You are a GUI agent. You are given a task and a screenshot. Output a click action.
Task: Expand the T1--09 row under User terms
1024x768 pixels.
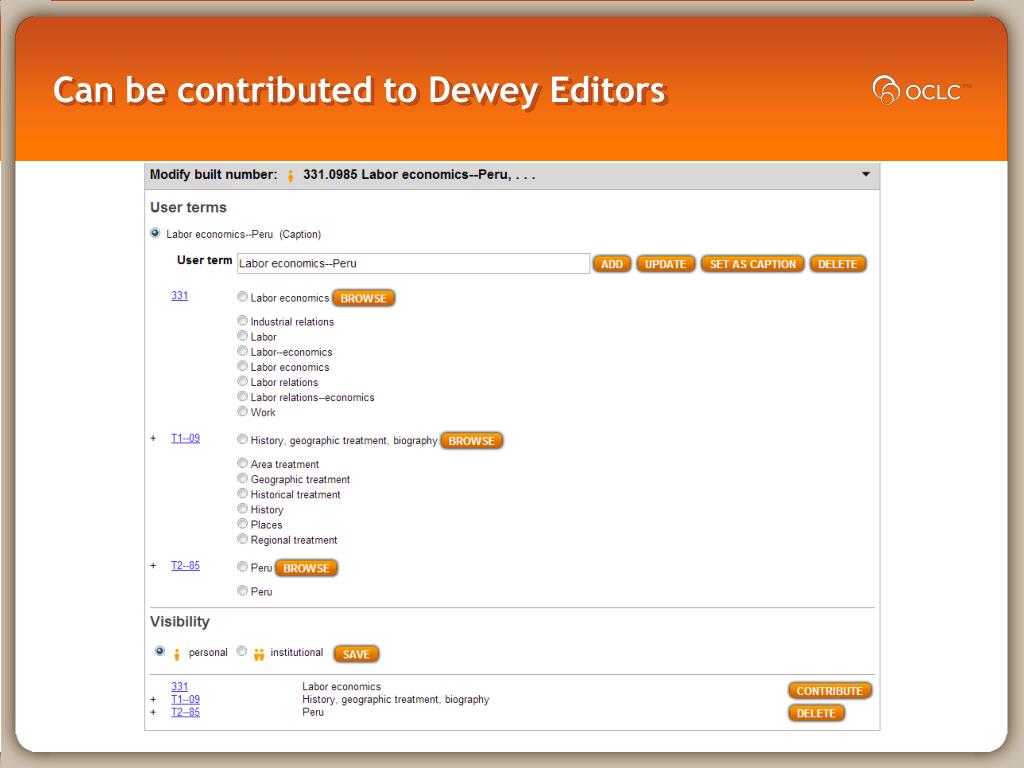tap(153, 438)
